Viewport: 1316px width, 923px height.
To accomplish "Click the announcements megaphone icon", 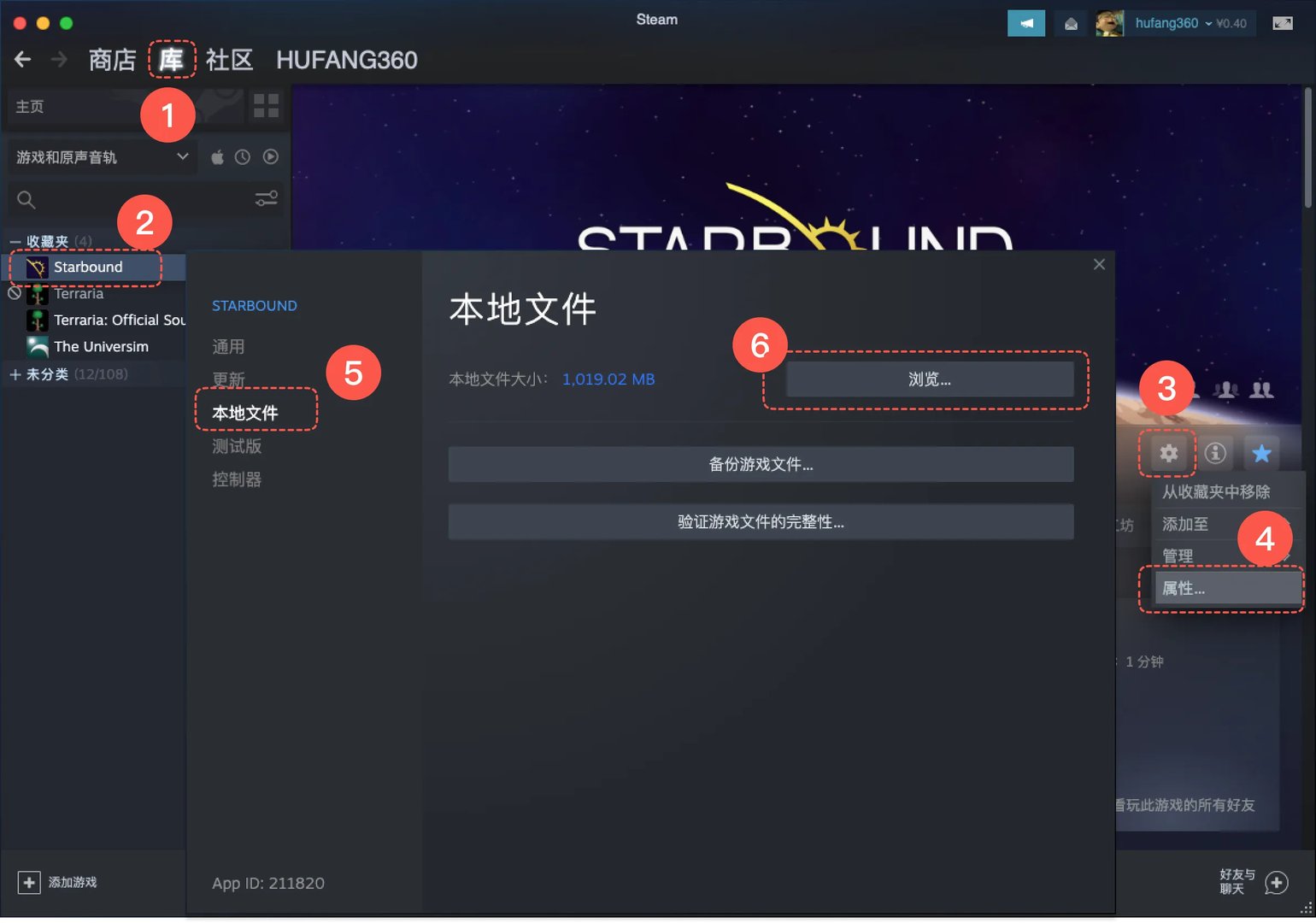I will pyautogui.click(x=1025, y=23).
